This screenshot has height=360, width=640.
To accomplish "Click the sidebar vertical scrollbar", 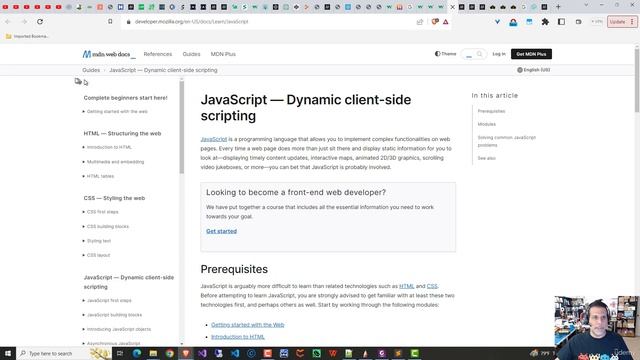I will 182,127.
